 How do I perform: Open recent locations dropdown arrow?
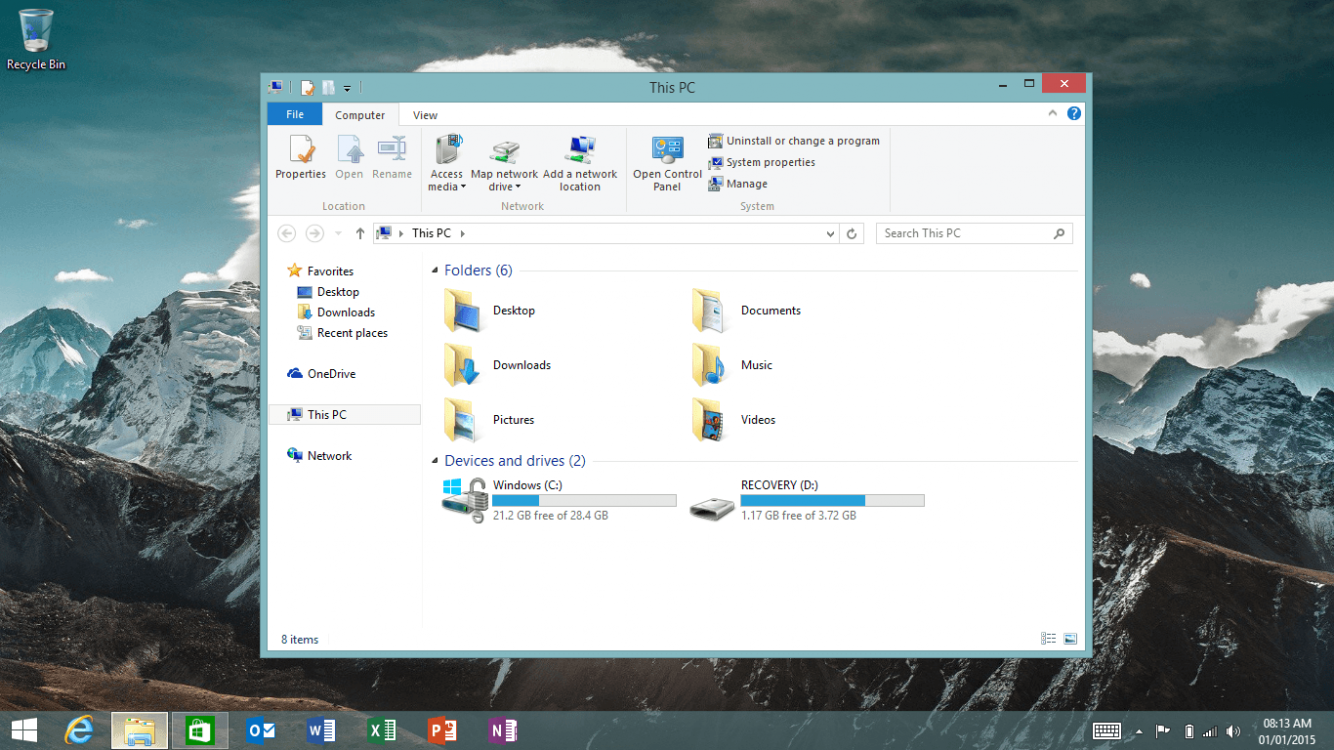tap(338, 234)
